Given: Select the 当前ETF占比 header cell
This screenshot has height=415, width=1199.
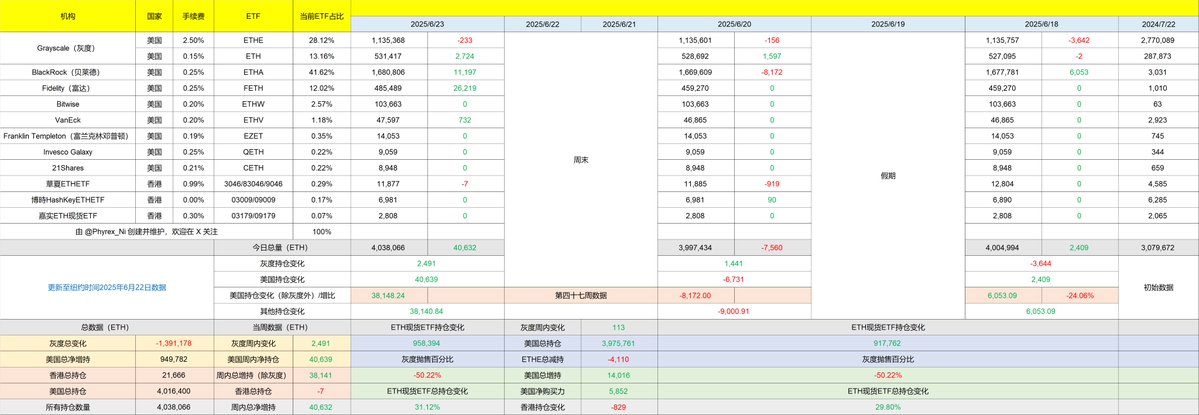Looking at the screenshot, I should [x=322, y=16].
